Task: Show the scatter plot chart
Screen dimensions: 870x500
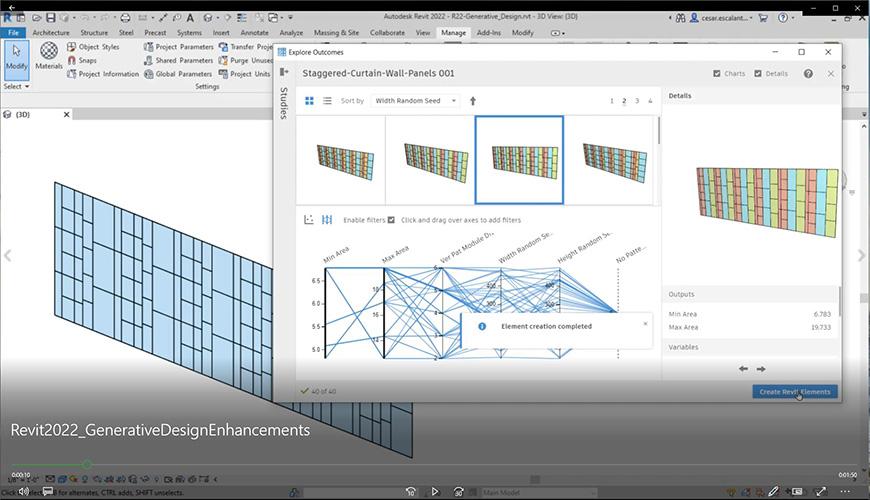Action: (x=309, y=220)
